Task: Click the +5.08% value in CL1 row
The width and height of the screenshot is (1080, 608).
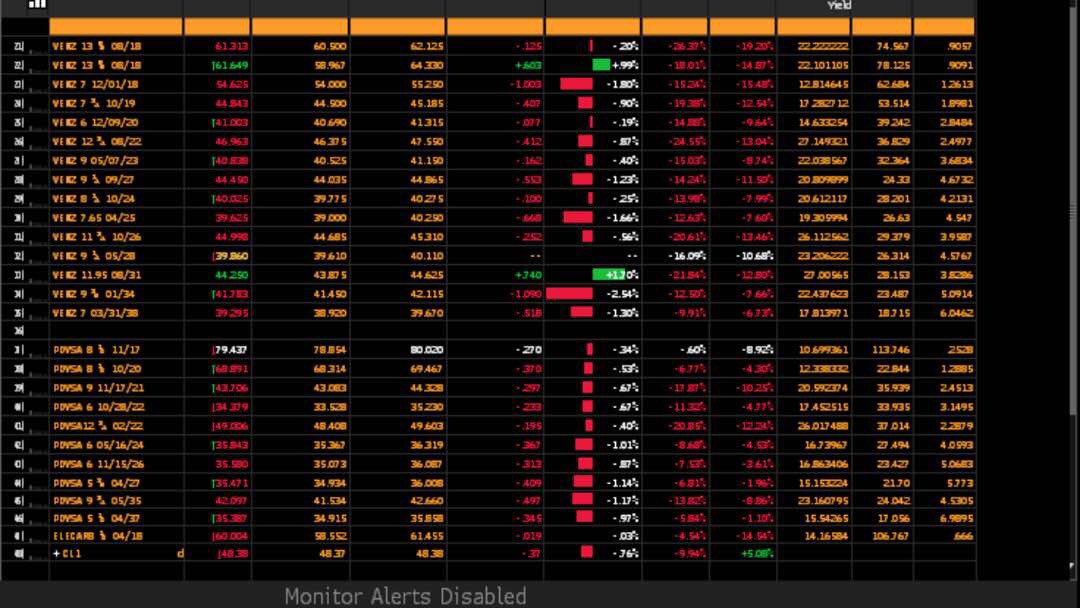Action: coord(757,554)
